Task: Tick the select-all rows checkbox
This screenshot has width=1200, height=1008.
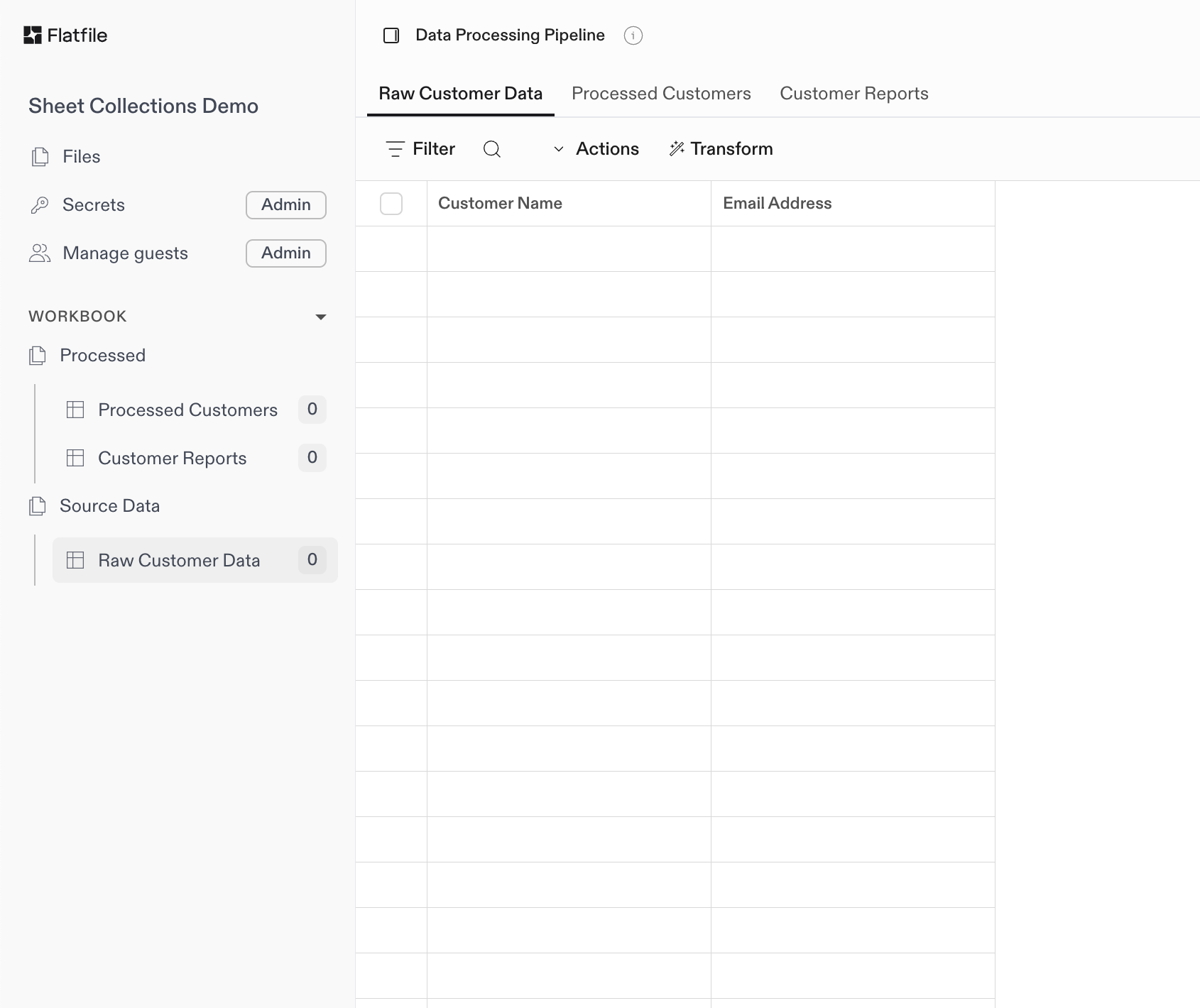Action: [x=391, y=204]
